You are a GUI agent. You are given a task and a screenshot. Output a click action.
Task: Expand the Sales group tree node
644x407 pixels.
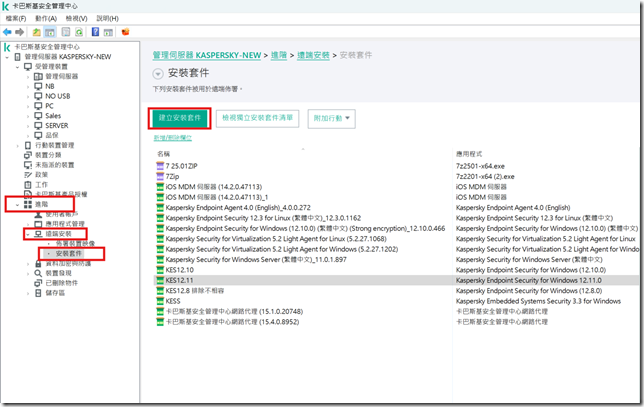tap(29, 115)
